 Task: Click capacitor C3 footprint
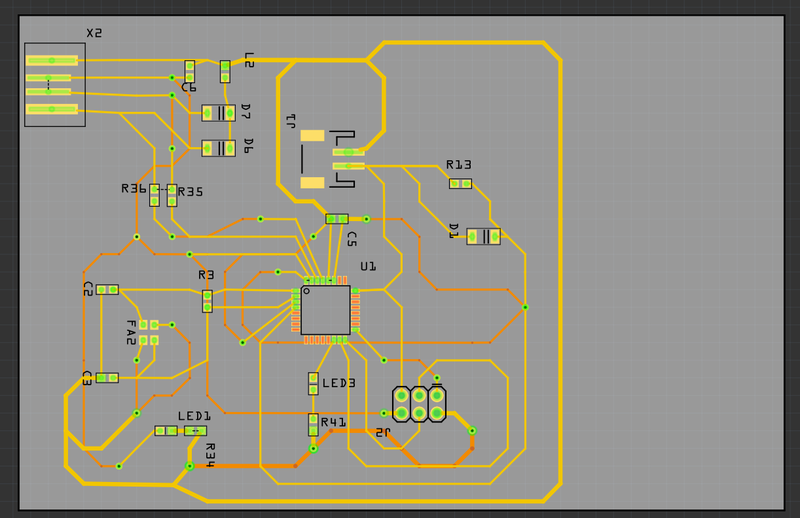107,378
